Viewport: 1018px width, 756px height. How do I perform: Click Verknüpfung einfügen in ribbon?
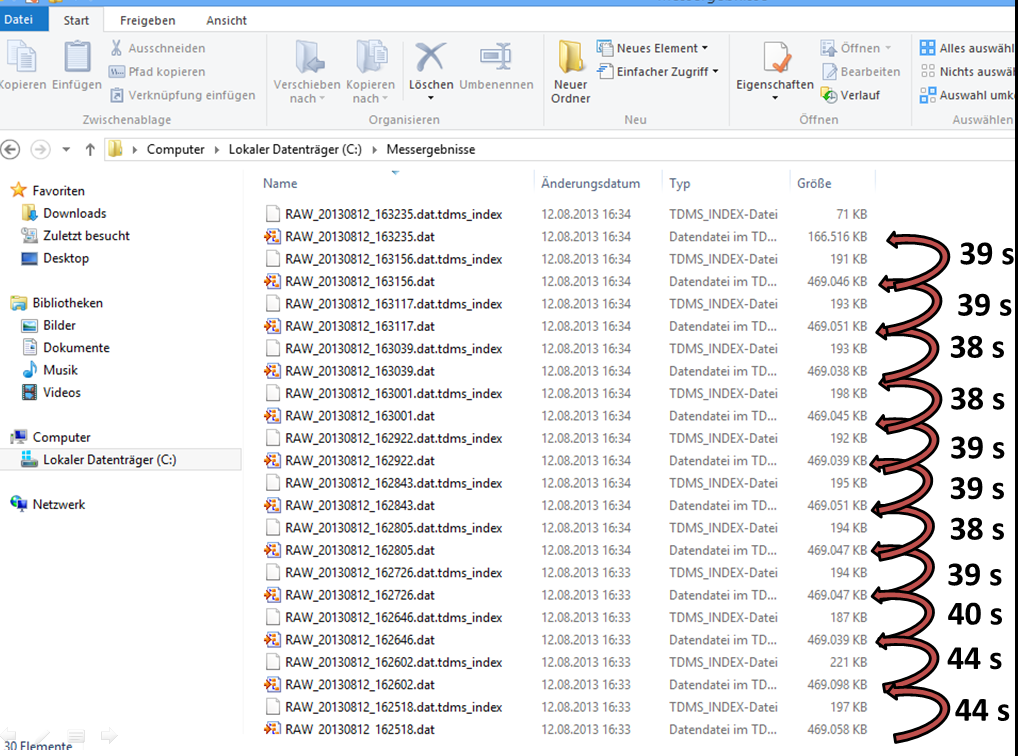tap(182, 95)
